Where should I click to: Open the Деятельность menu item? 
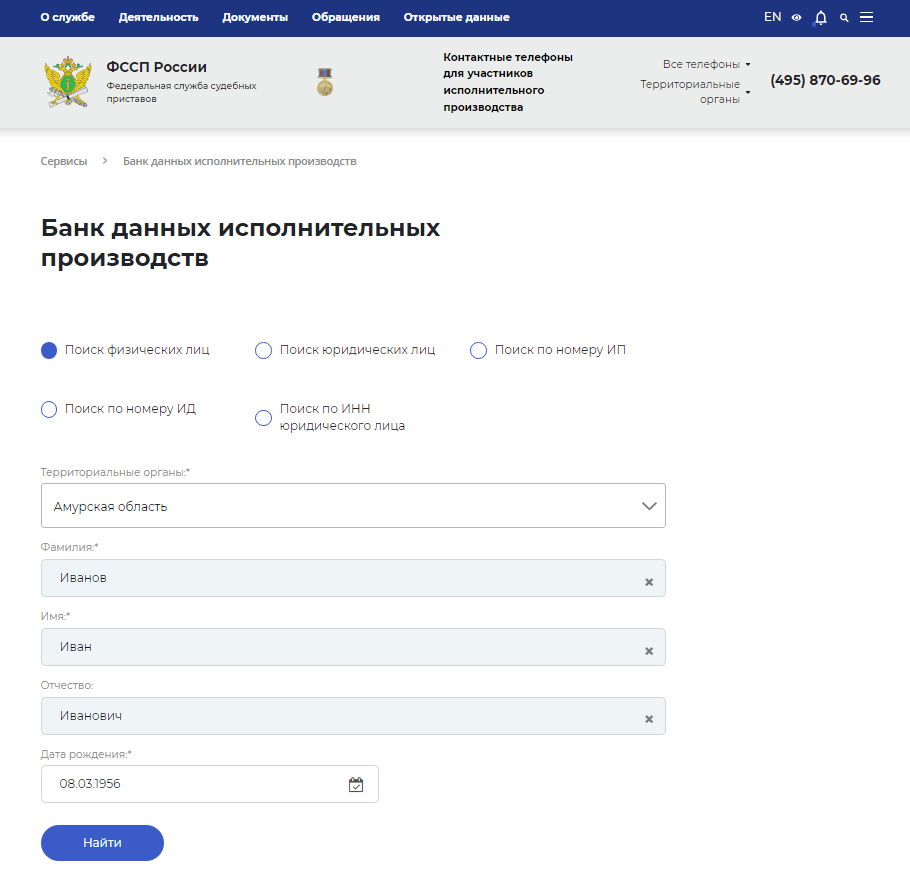click(158, 18)
